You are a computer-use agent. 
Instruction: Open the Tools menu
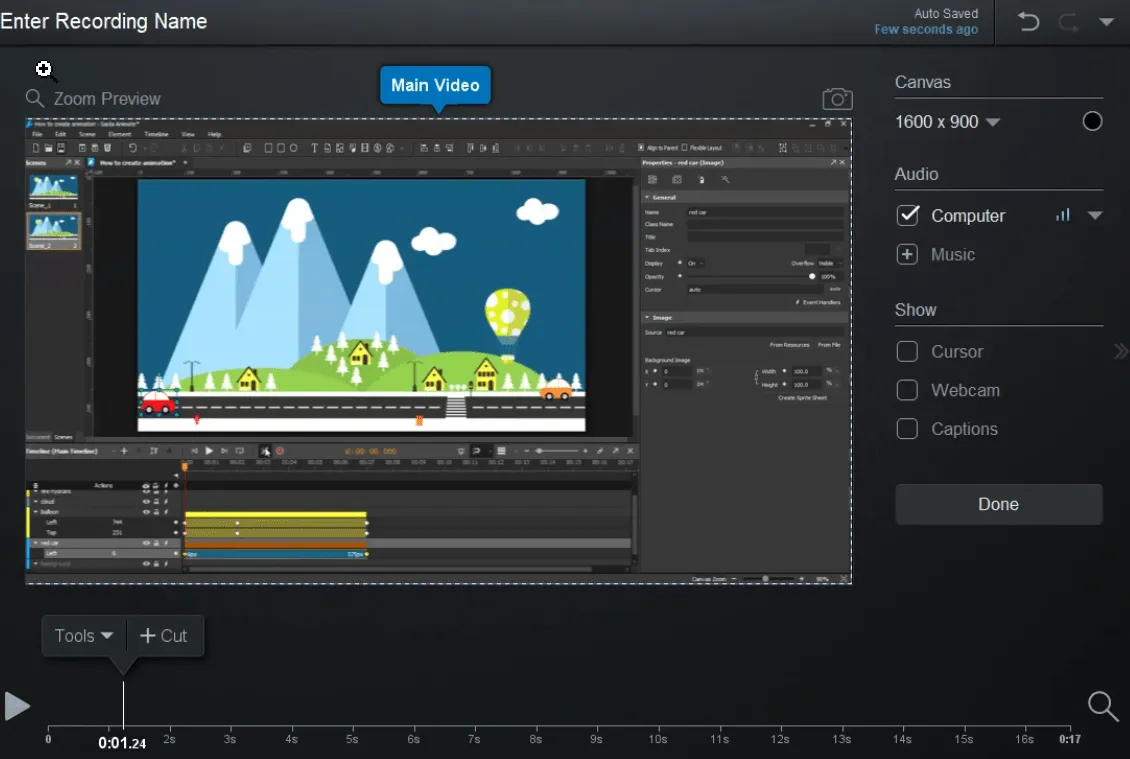[x=84, y=636]
